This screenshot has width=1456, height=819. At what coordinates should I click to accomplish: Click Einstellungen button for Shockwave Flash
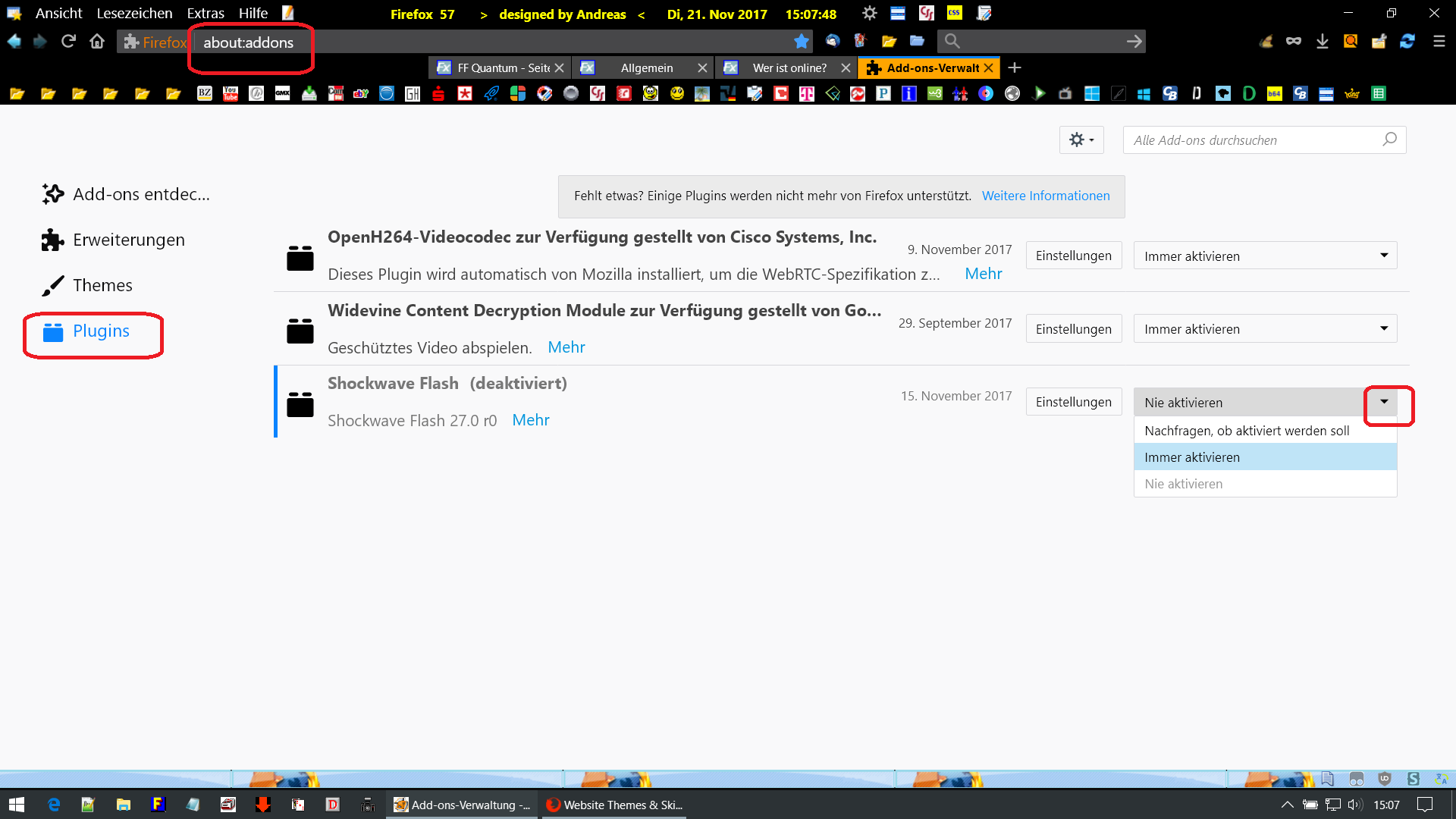pyautogui.click(x=1073, y=402)
